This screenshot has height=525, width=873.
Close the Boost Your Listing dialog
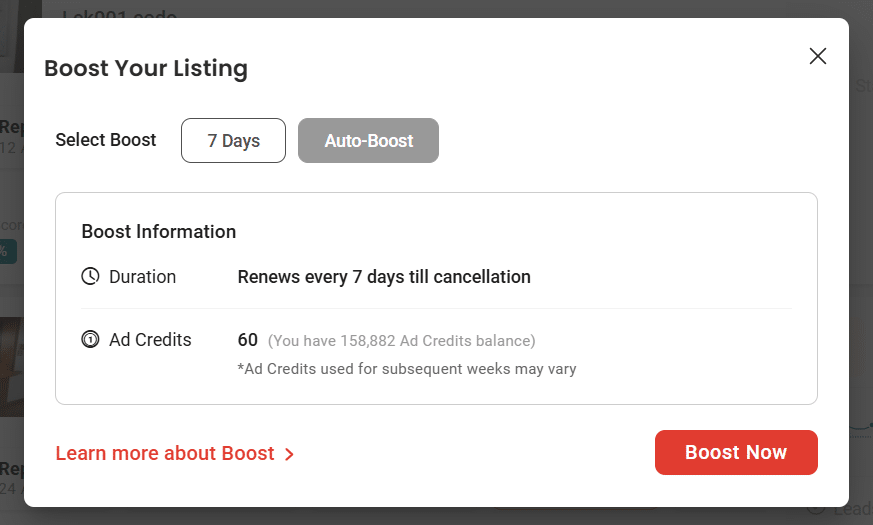pos(818,56)
